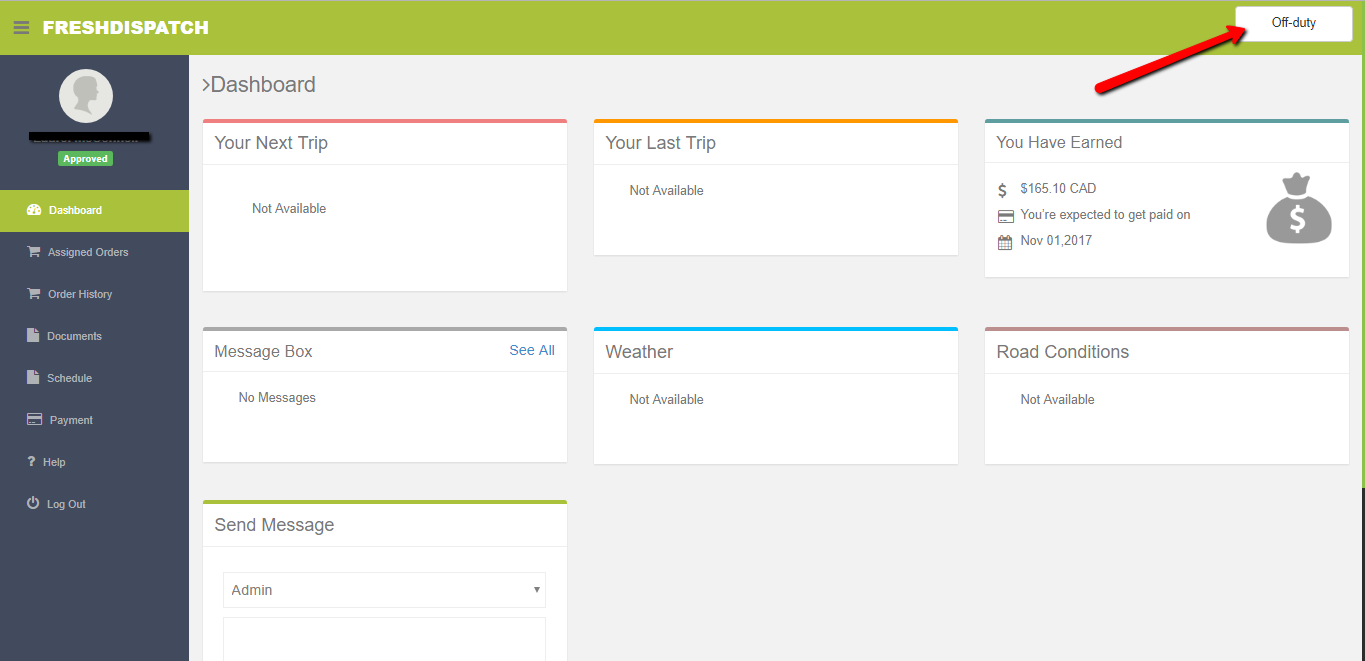1365x661 pixels.
Task: Click the Send Message text area
Action: pyautogui.click(x=384, y=639)
